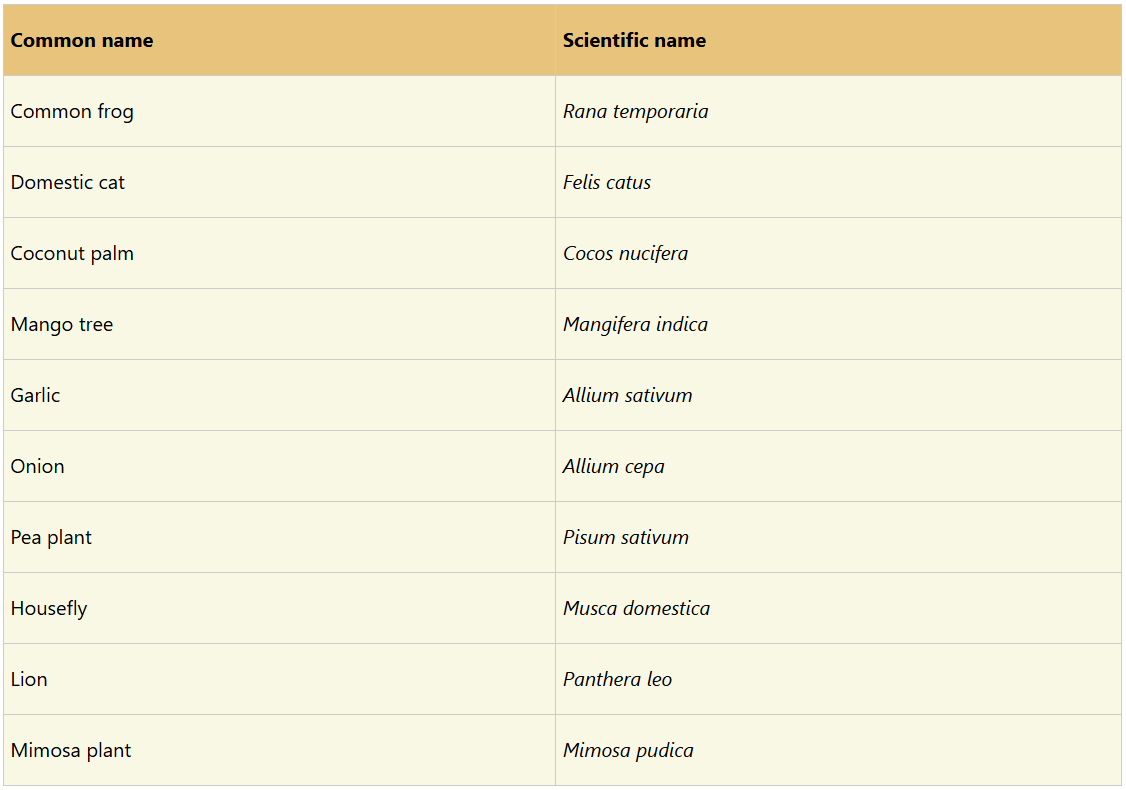The image size is (1126, 790).
Task: Select the Pea plant cell
Action: 51,538
